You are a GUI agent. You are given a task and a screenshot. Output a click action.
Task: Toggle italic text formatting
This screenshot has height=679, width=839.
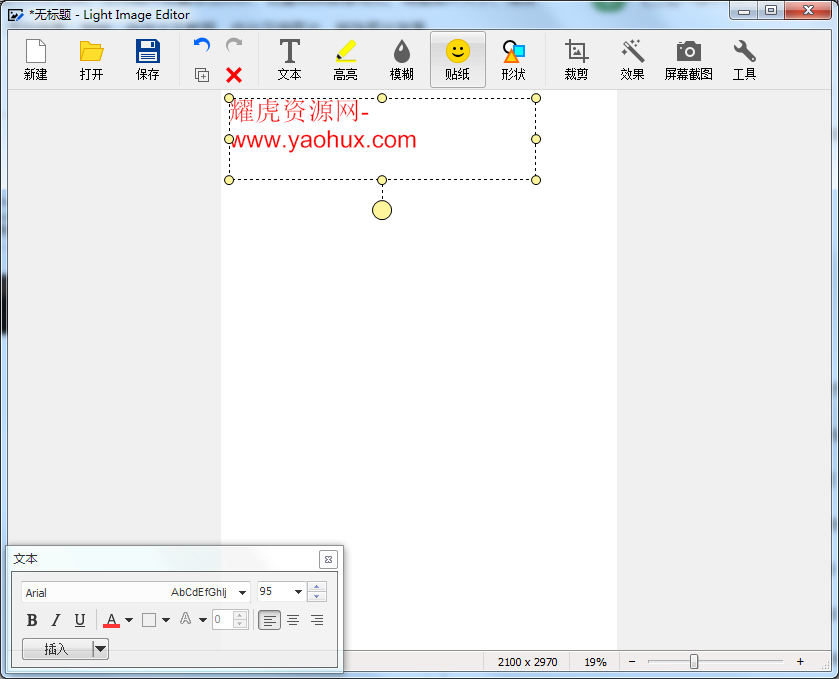56,620
